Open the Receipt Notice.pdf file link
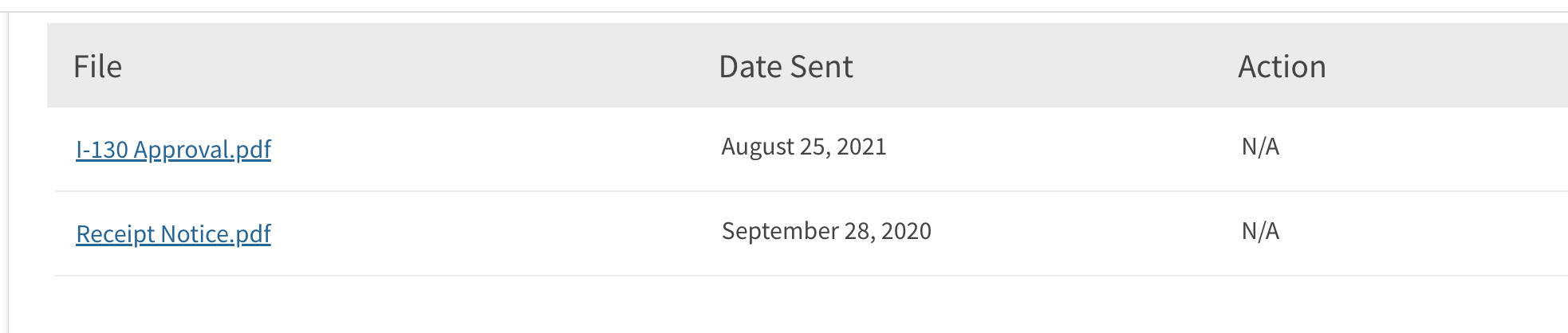The width and height of the screenshot is (1568, 333). click(x=173, y=234)
